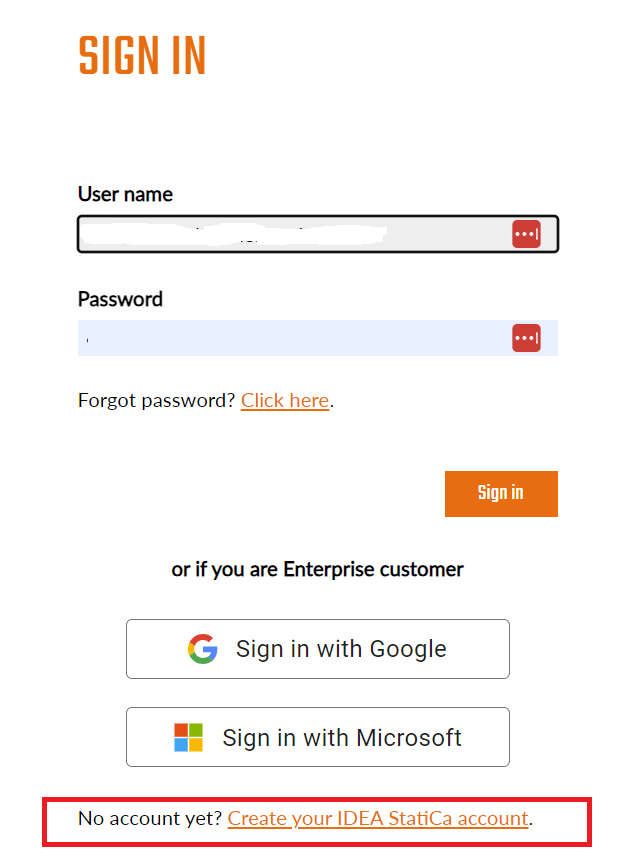Open the forgot password 'Click here' link
This screenshot has width=621, height=851.
click(x=285, y=401)
